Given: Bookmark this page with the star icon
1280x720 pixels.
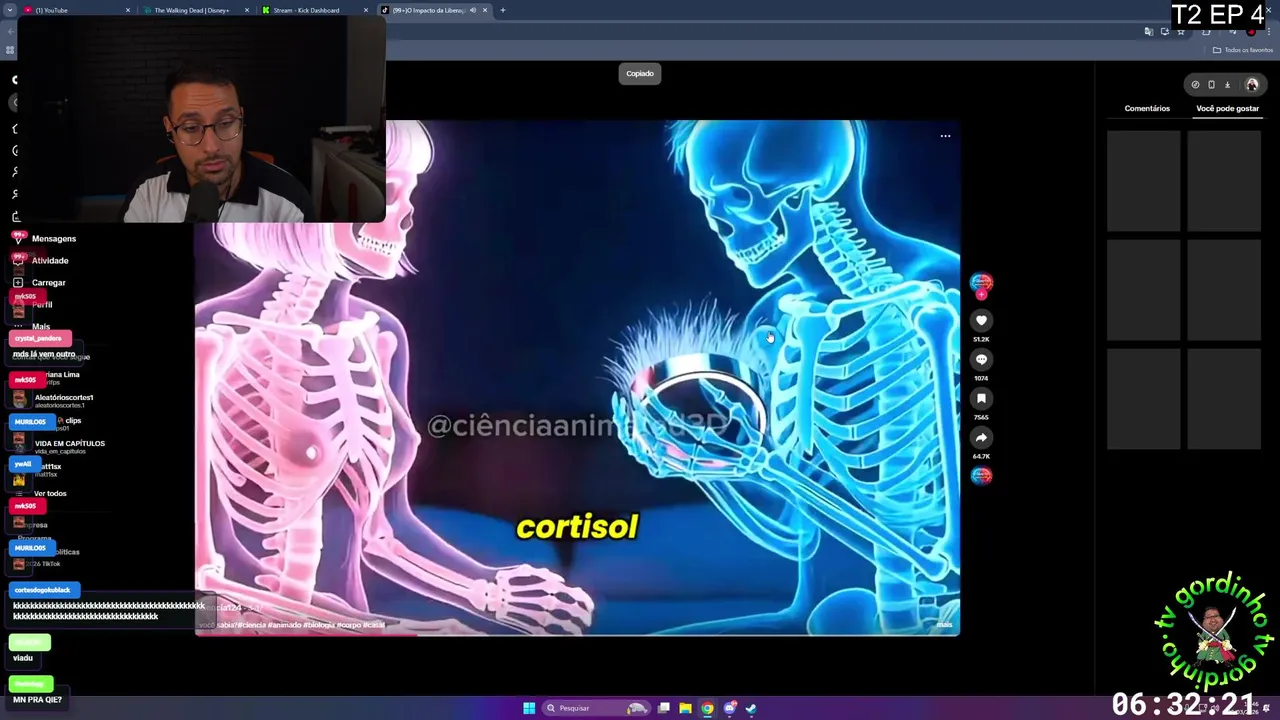Looking at the screenshot, I should [x=1181, y=32].
